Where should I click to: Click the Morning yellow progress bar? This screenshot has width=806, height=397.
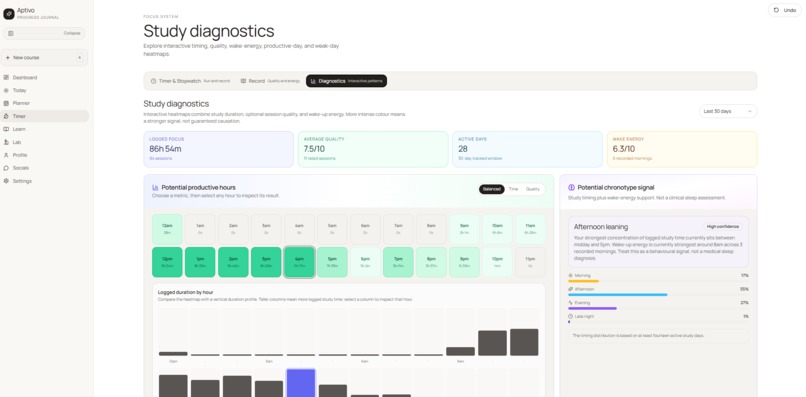583,281
